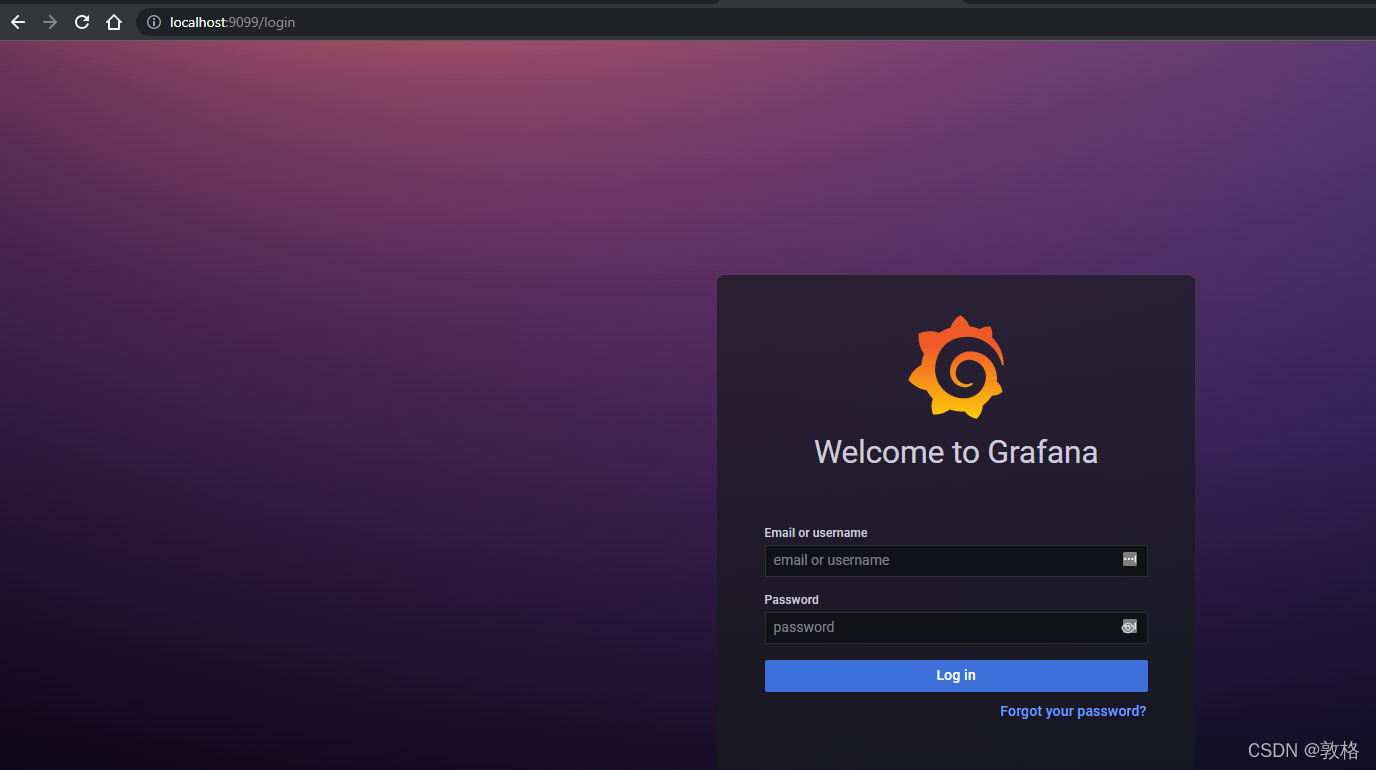Screen dimensions: 1376x770
Task: Click the Grafana flame logo
Action: [956, 366]
